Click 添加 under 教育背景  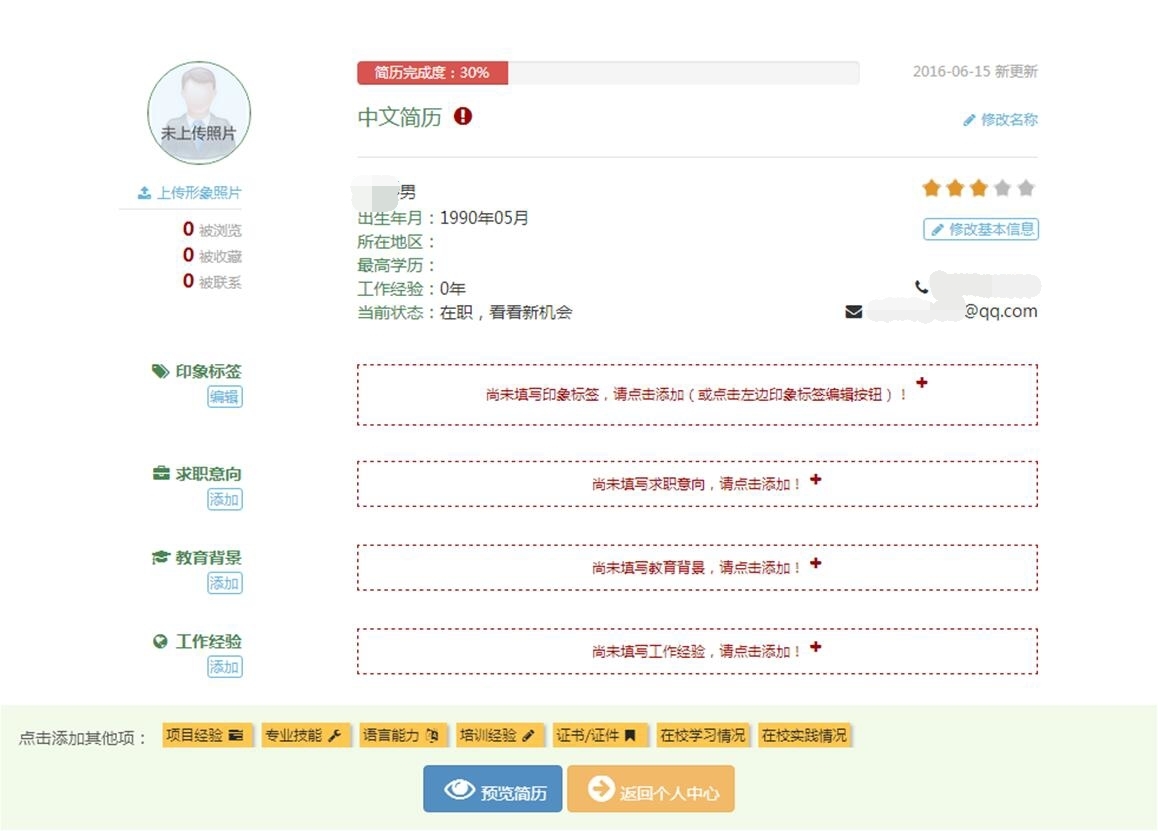(224, 583)
